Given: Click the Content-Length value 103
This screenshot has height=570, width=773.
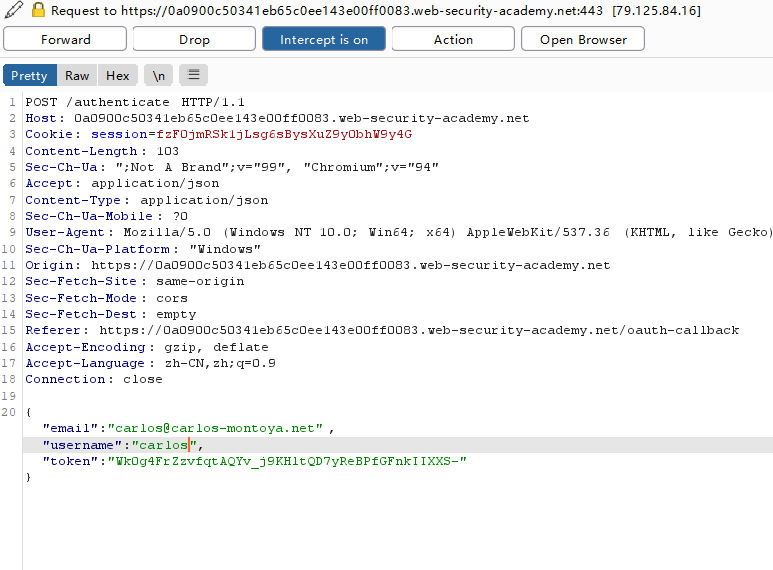Looking at the screenshot, I should point(168,151).
